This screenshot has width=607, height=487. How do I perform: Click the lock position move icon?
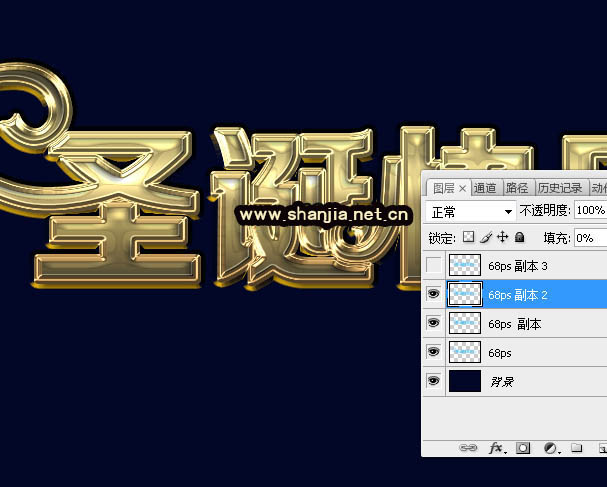(x=502, y=237)
